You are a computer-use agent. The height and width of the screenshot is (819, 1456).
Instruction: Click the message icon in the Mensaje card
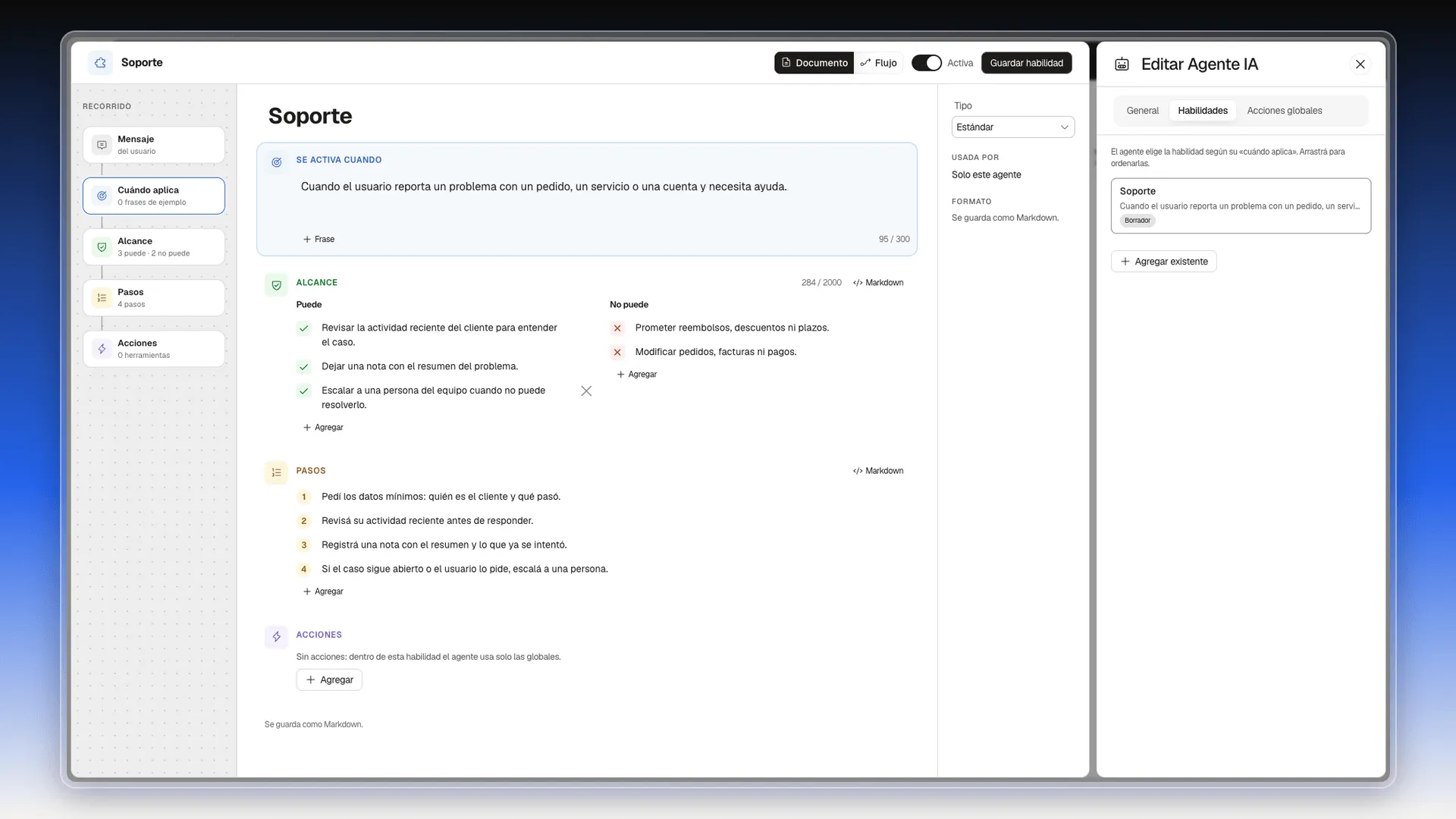coord(102,145)
